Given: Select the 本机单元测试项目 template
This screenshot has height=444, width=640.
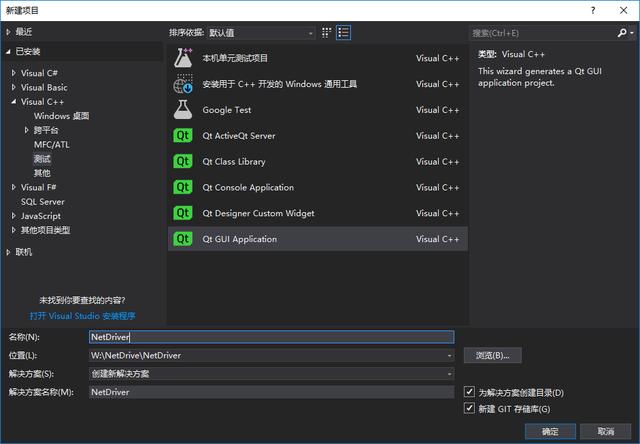Looking at the screenshot, I should (235, 58).
